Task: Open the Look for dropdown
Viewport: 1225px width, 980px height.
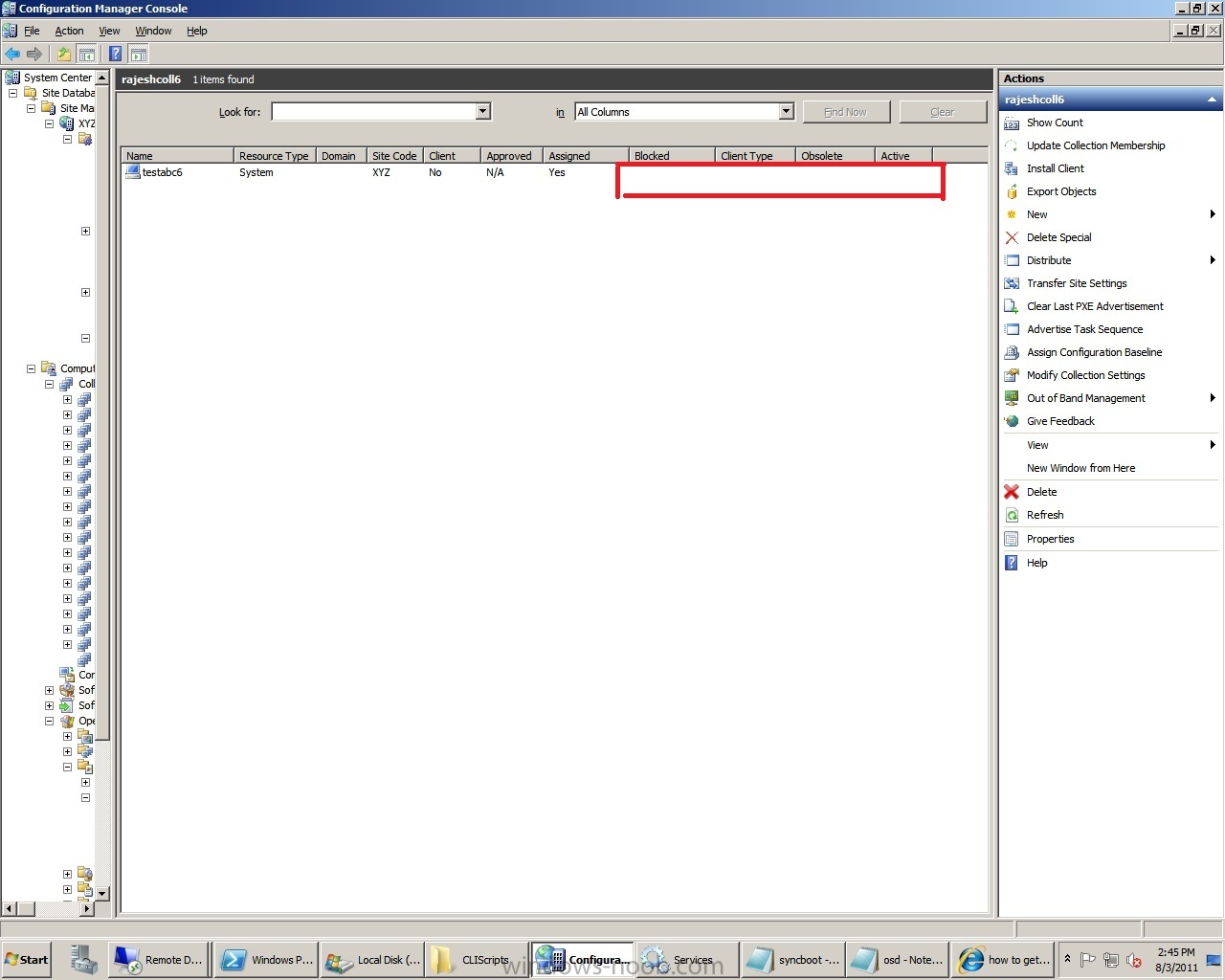Action: point(483,112)
